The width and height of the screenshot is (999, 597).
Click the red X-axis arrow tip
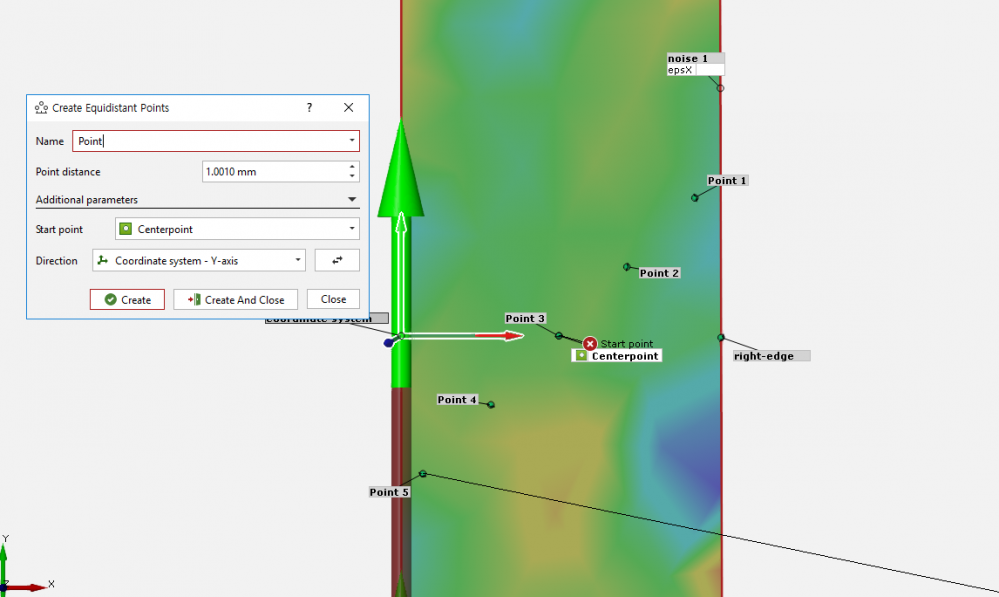pyautogui.click(x=514, y=336)
